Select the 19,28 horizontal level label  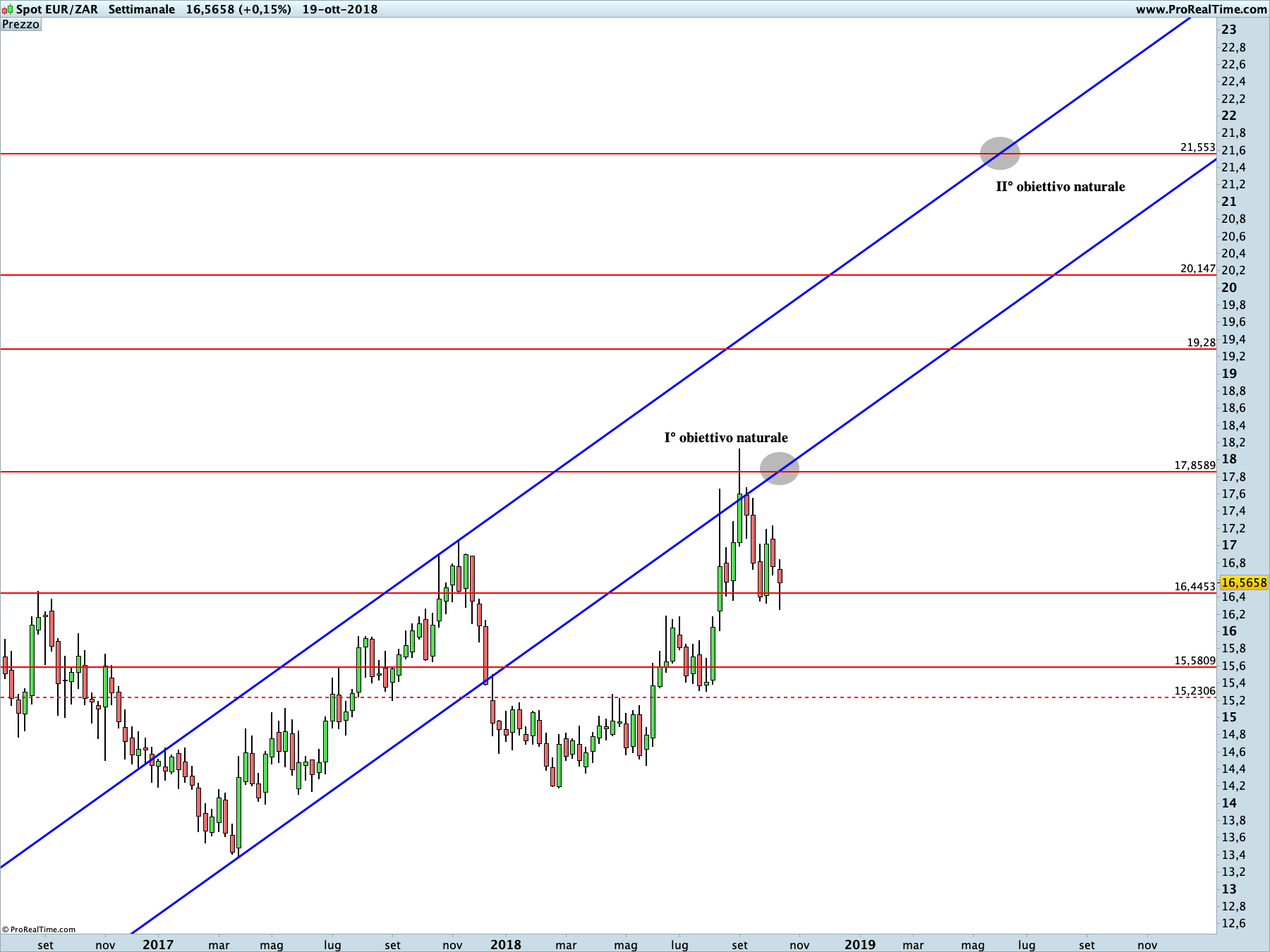[x=1202, y=343]
